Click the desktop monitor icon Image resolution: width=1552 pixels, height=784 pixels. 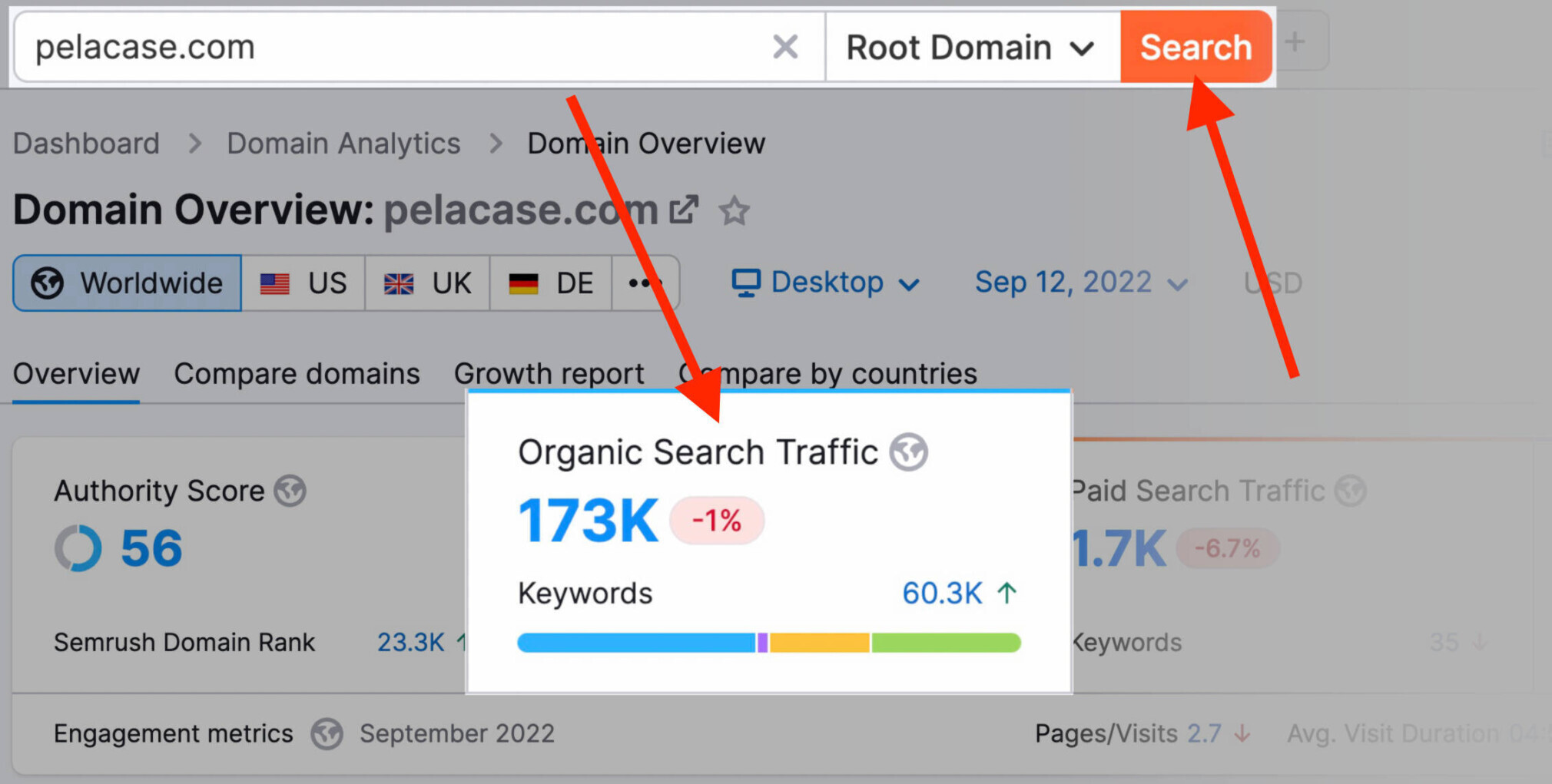746,283
